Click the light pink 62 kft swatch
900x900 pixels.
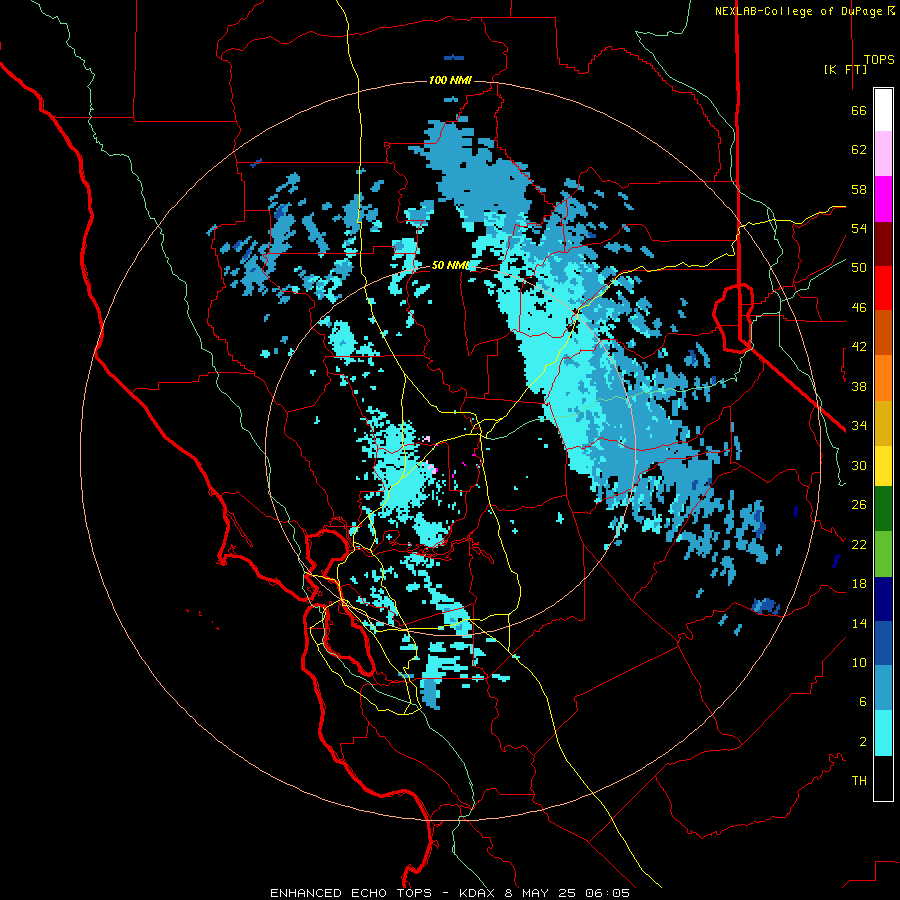[883, 154]
